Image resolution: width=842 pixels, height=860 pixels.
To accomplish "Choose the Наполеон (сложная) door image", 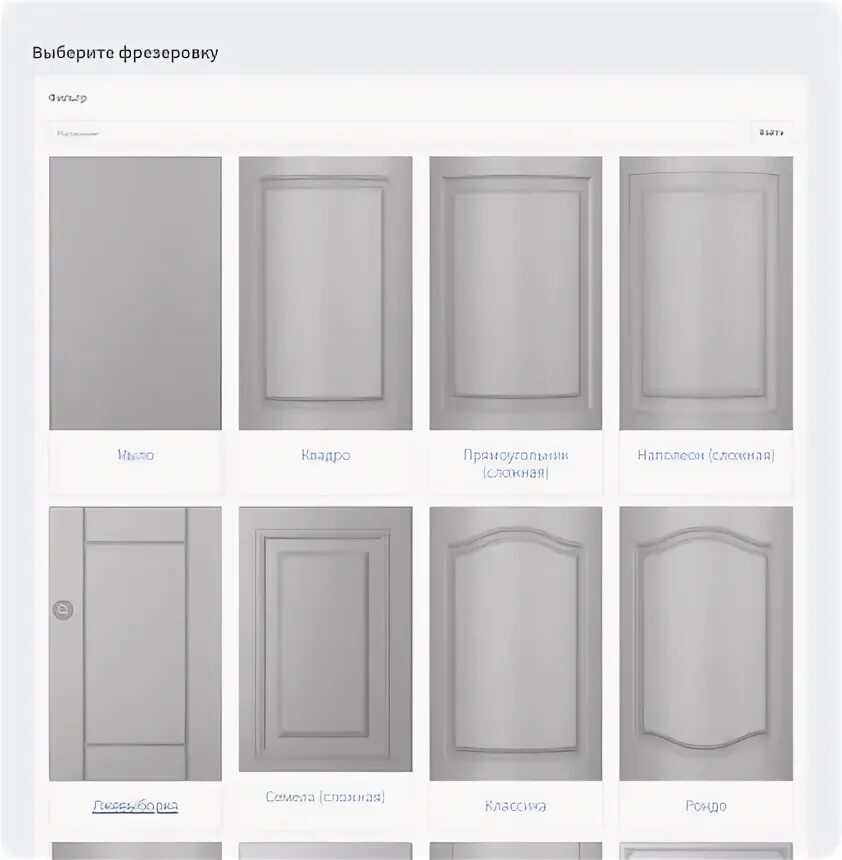I will 706,293.
